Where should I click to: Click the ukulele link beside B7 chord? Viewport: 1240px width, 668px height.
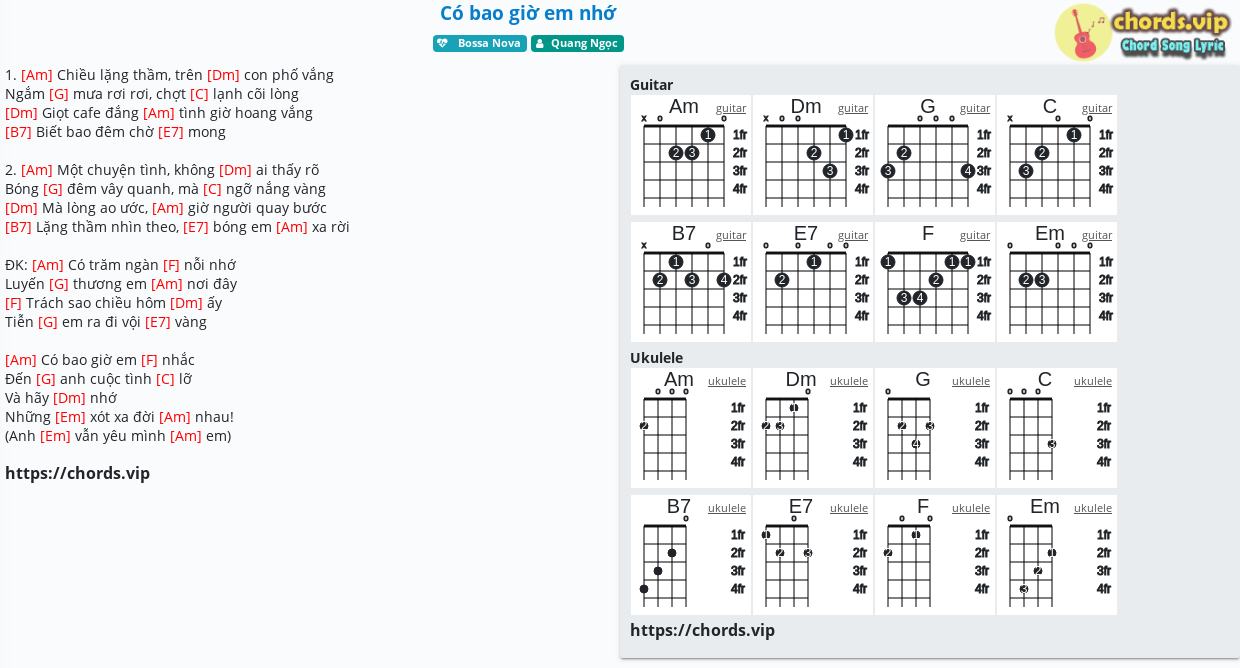[x=727, y=508]
